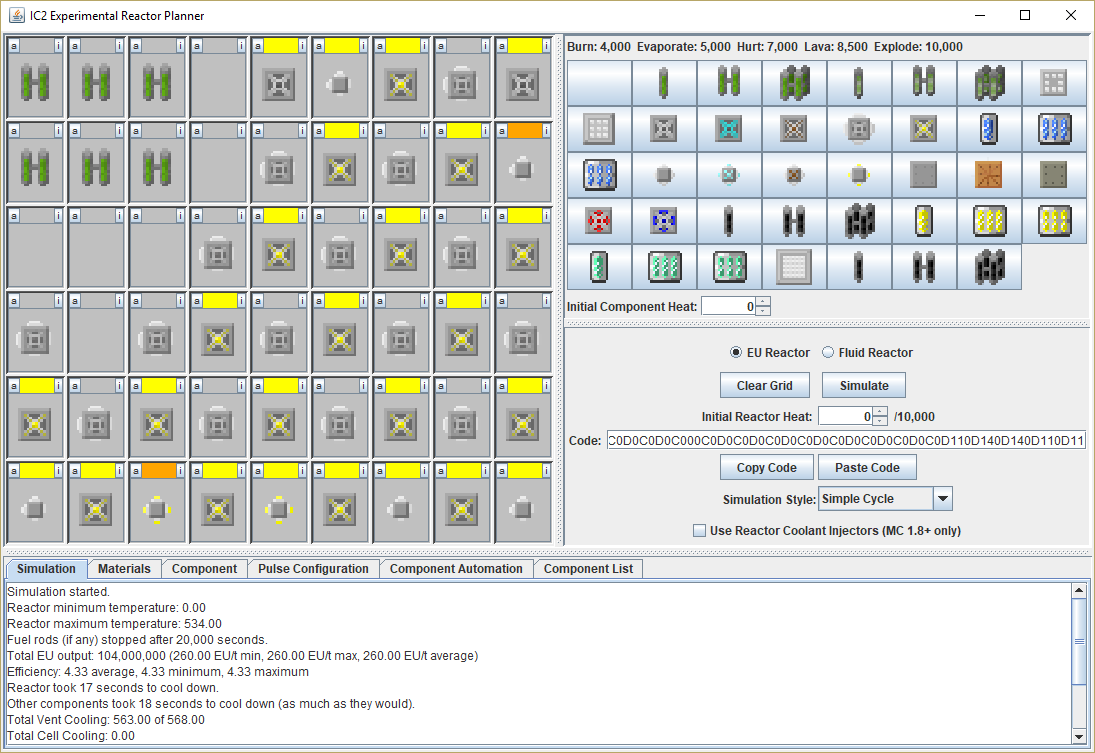This screenshot has height=753, width=1095.
Task: Select the copper Heat-Capacity Reactor Plating
Action: point(989,174)
